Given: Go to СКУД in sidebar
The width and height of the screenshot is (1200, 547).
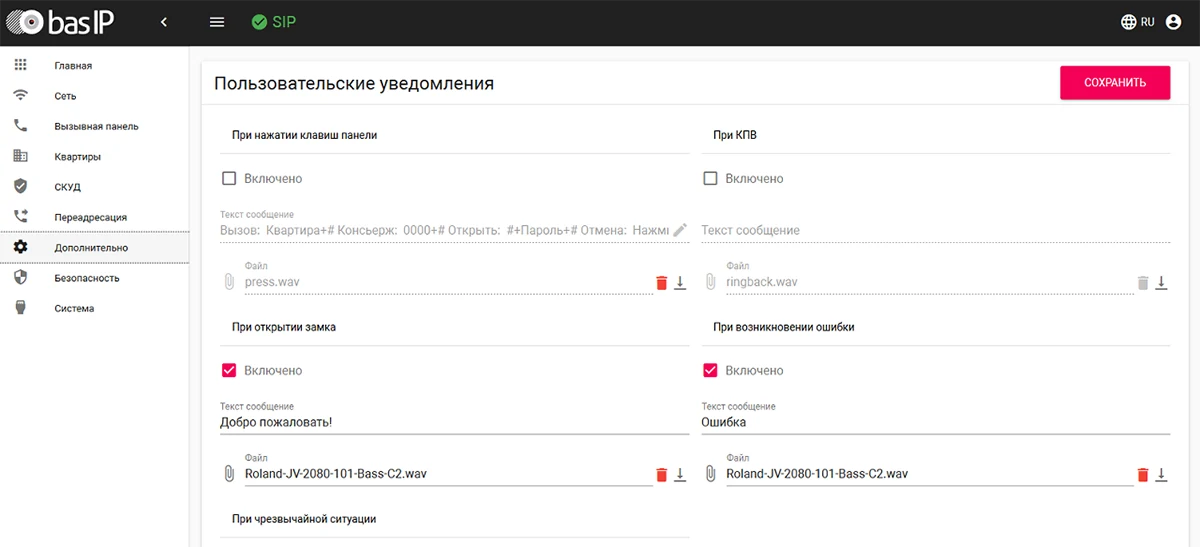Looking at the screenshot, I should (67, 187).
